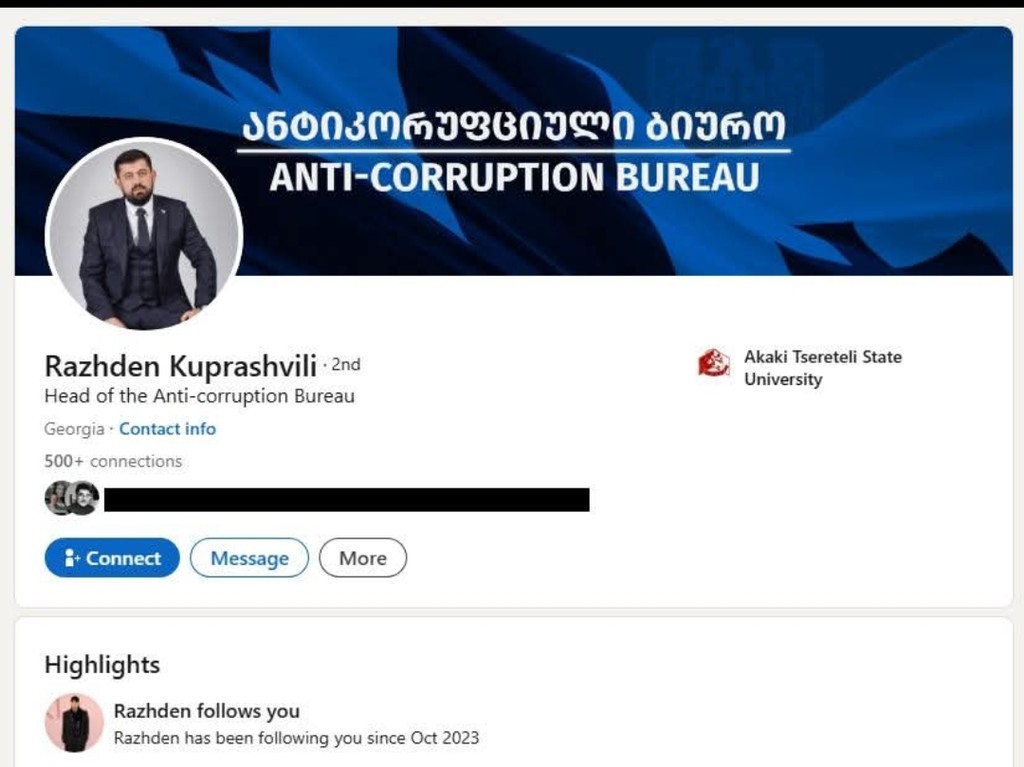Click the Georgian-script banner title
Screen dimensions: 1024x767
click(x=514, y=125)
